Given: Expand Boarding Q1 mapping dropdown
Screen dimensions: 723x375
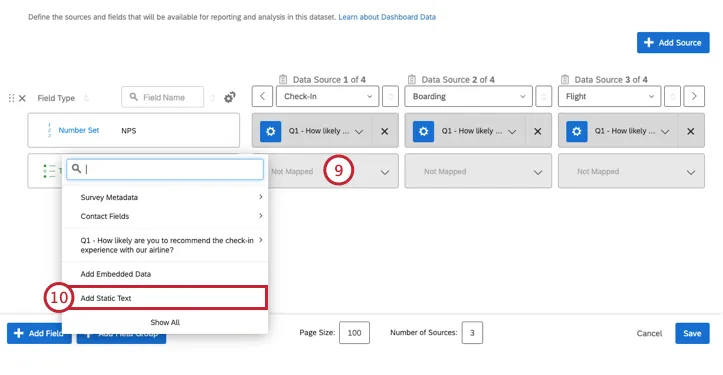Looking at the screenshot, I should (x=512, y=131).
